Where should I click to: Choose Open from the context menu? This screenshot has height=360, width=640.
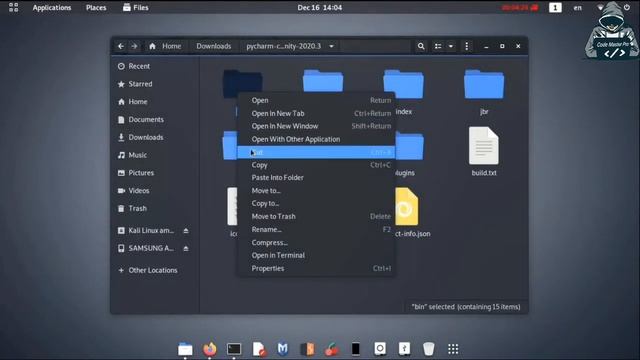(x=316, y=100)
